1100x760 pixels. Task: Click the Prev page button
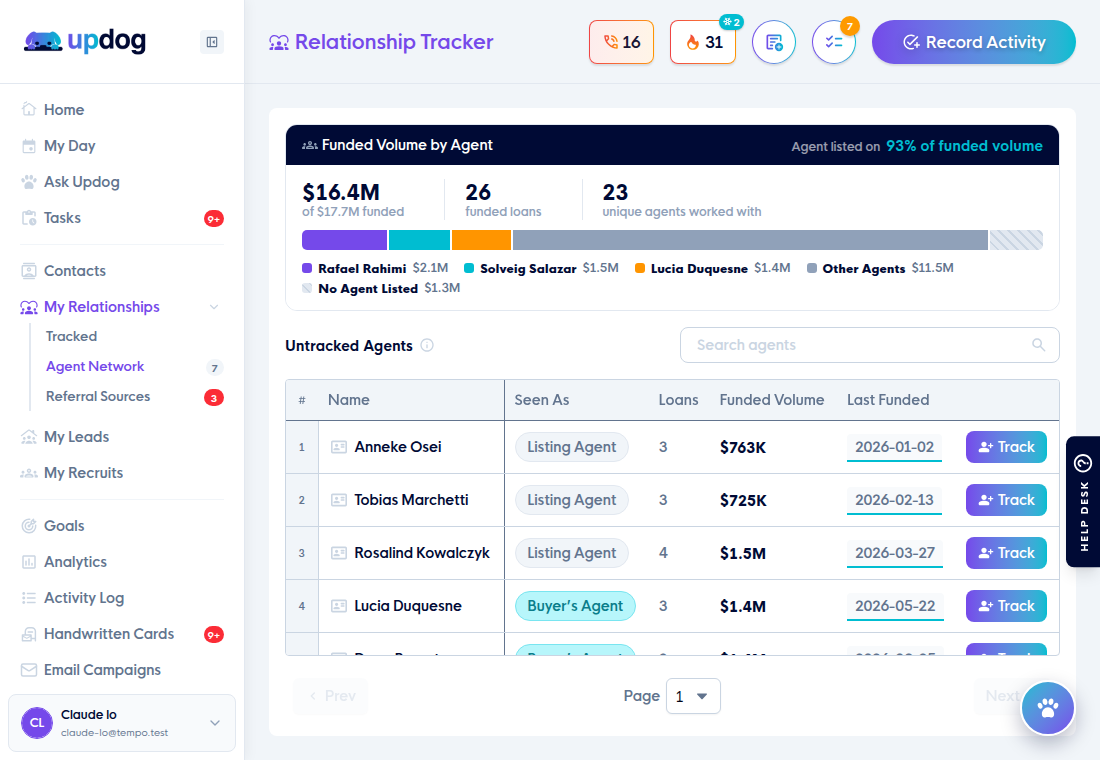pyautogui.click(x=331, y=696)
